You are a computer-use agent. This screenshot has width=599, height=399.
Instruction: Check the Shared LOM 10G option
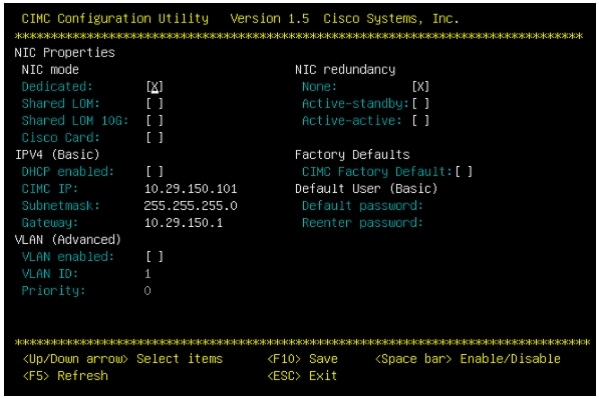[155, 120]
